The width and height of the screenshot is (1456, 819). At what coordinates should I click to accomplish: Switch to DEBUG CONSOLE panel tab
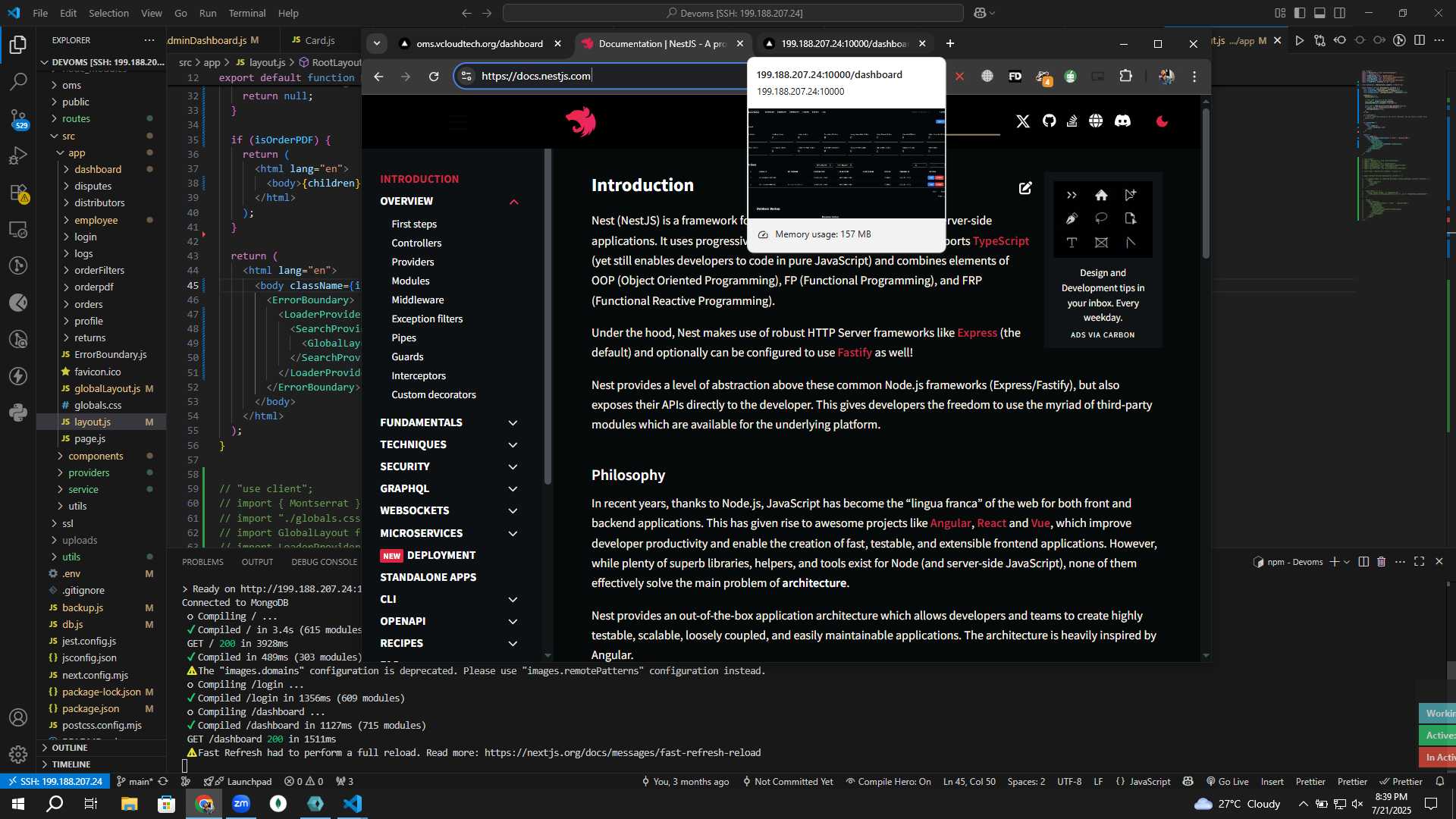[x=324, y=562]
